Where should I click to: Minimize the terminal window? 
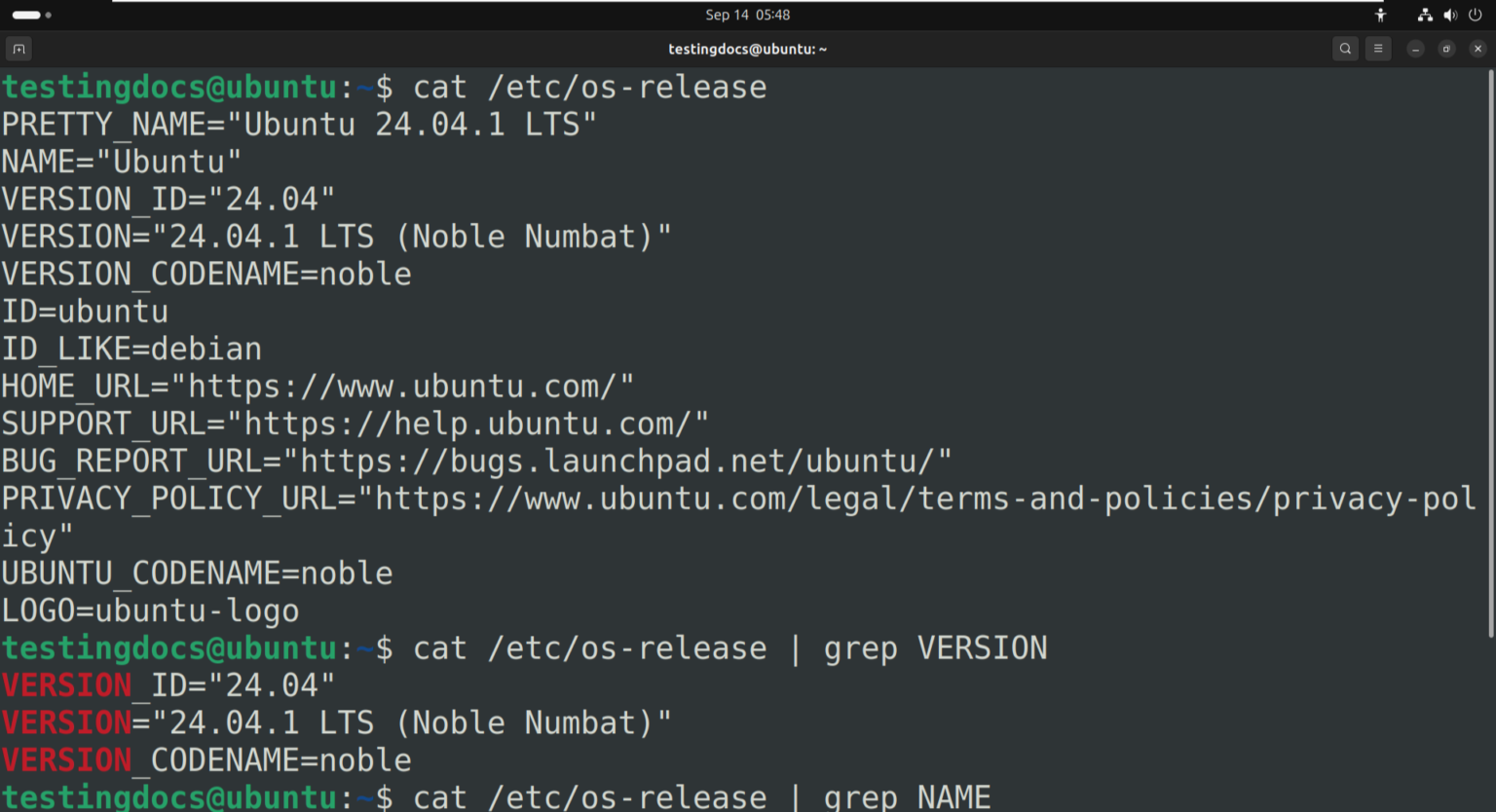coord(1414,49)
